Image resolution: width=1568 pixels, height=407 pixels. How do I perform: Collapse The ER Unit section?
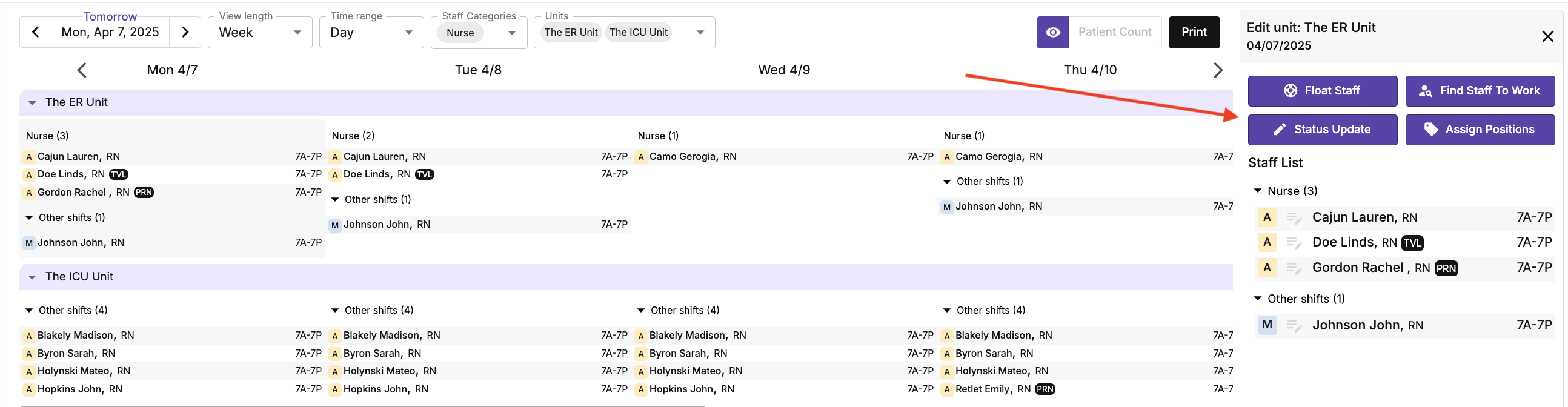pyautogui.click(x=32, y=103)
